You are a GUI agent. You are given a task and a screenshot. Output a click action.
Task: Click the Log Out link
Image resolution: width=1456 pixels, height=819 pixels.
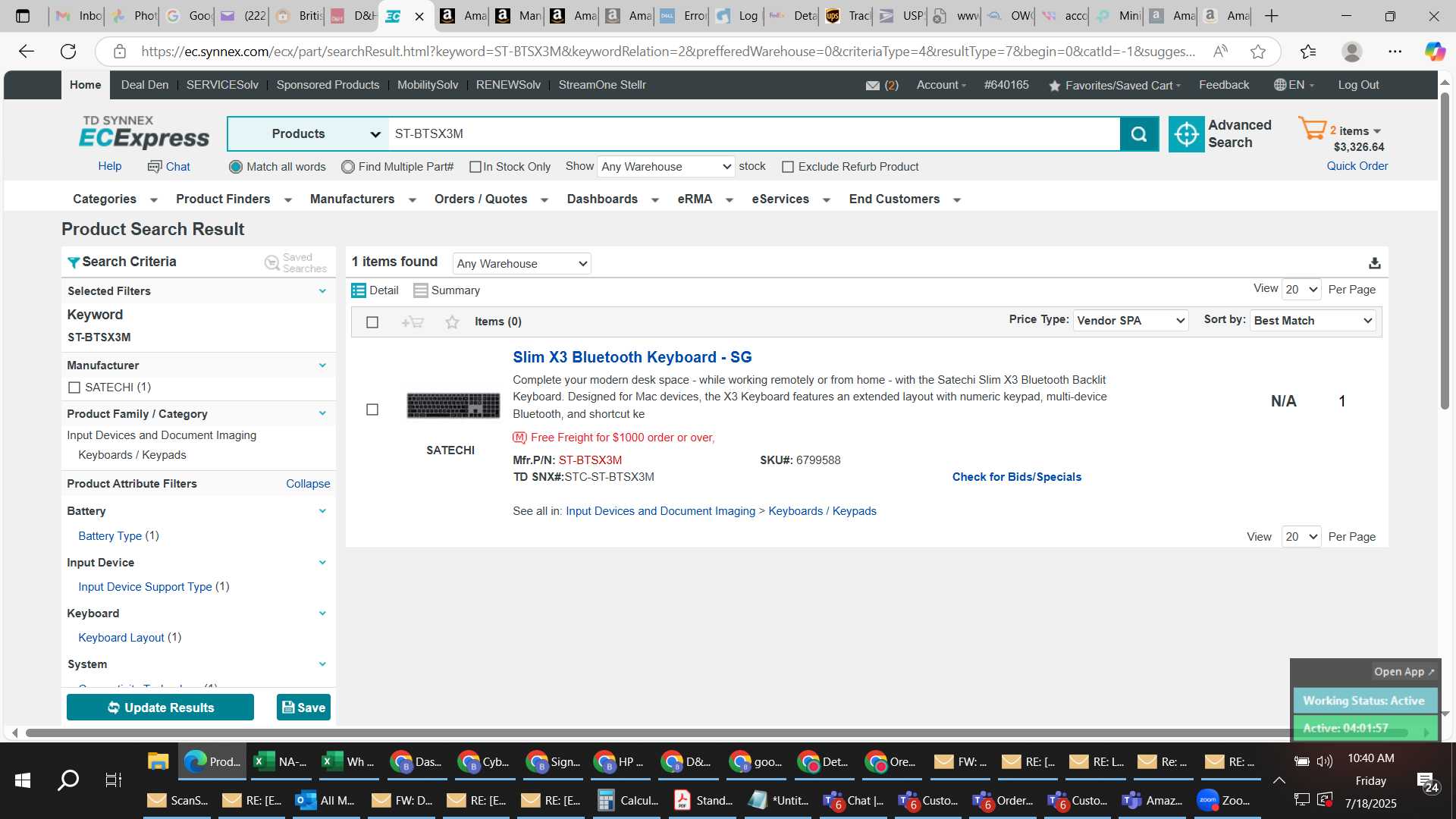1358,85
